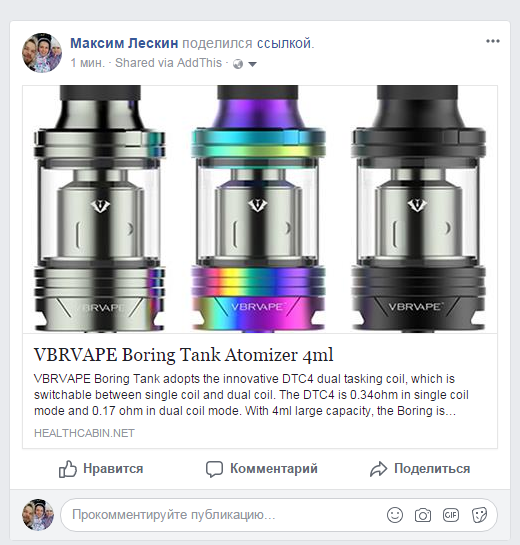Viewport: 520px width, 545px height.
Task: Click the thumbs-up Нравится icon
Action: click(x=67, y=469)
